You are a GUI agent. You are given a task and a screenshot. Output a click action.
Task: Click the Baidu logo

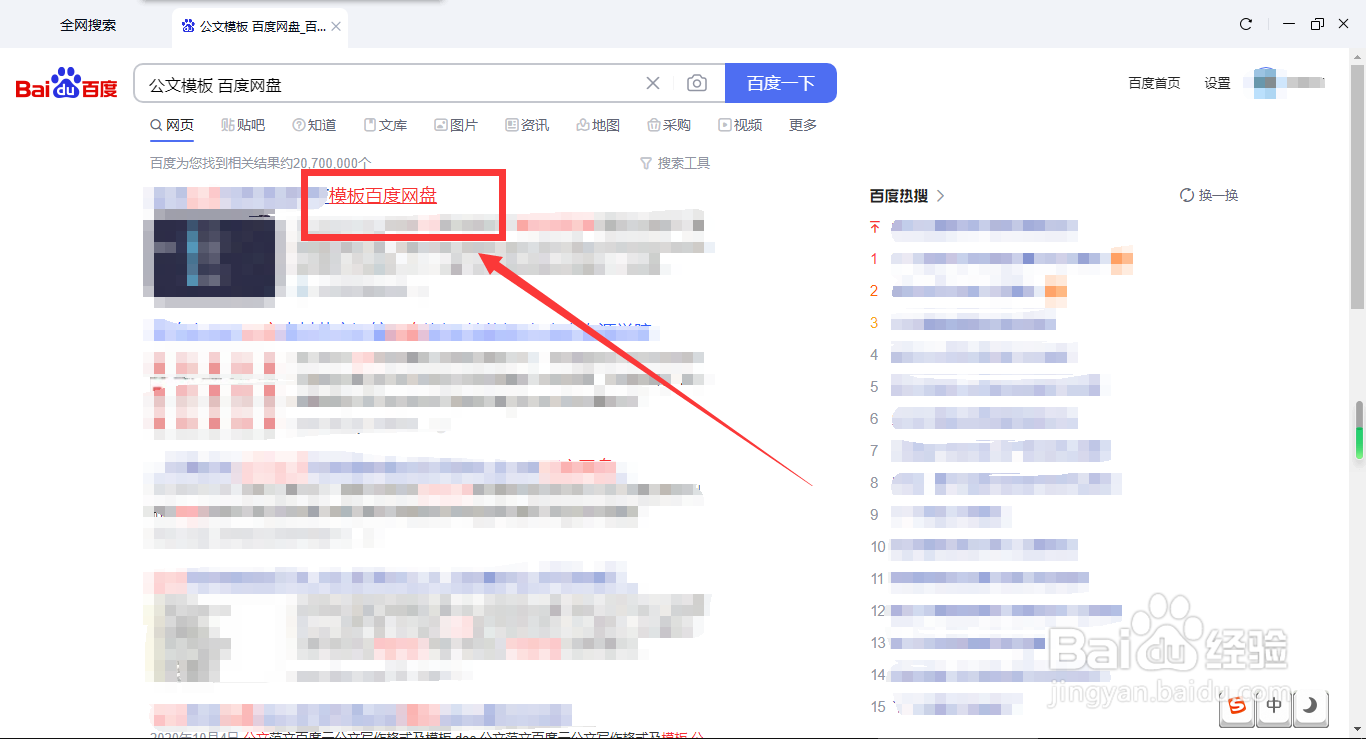(x=67, y=84)
